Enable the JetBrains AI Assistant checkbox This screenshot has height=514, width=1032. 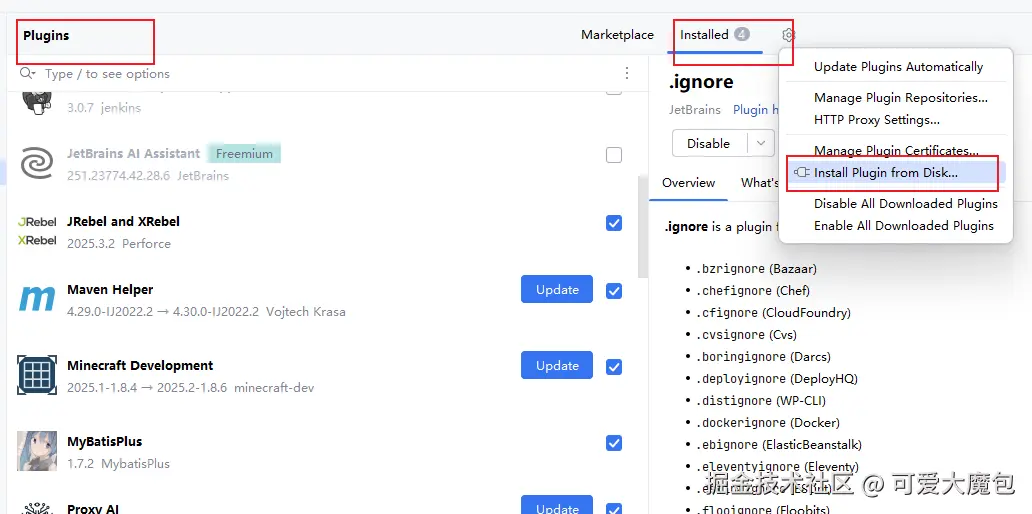613,155
